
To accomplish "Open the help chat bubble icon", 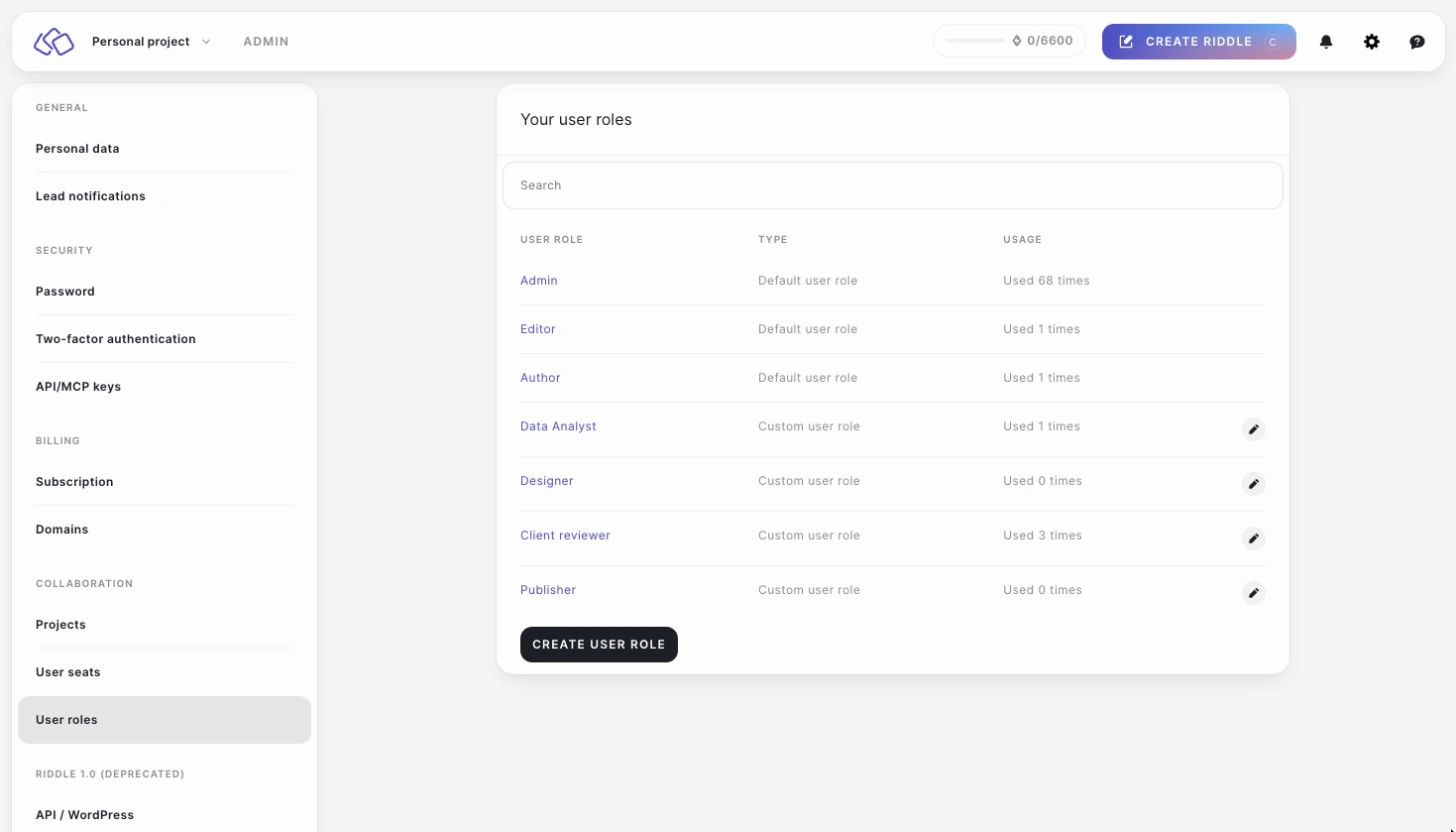I will (x=1417, y=42).
